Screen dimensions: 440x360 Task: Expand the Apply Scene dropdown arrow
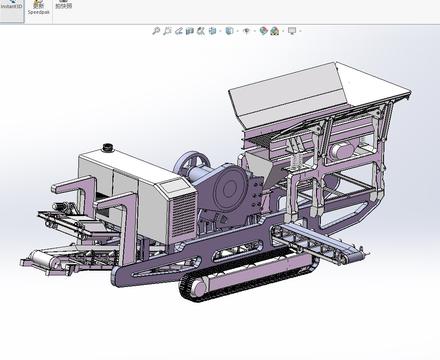pyautogui.click(x=283, y=31)
